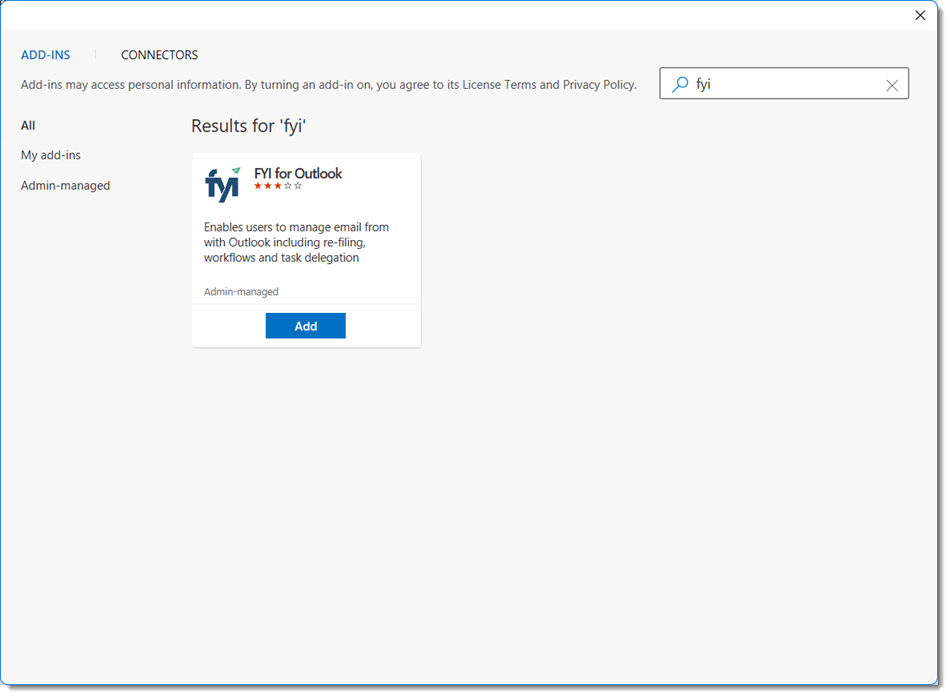The width and height of the screenshot is (950, 697).
Task: Click the FYI for Outlook description text
Action: tap(296, 242)
